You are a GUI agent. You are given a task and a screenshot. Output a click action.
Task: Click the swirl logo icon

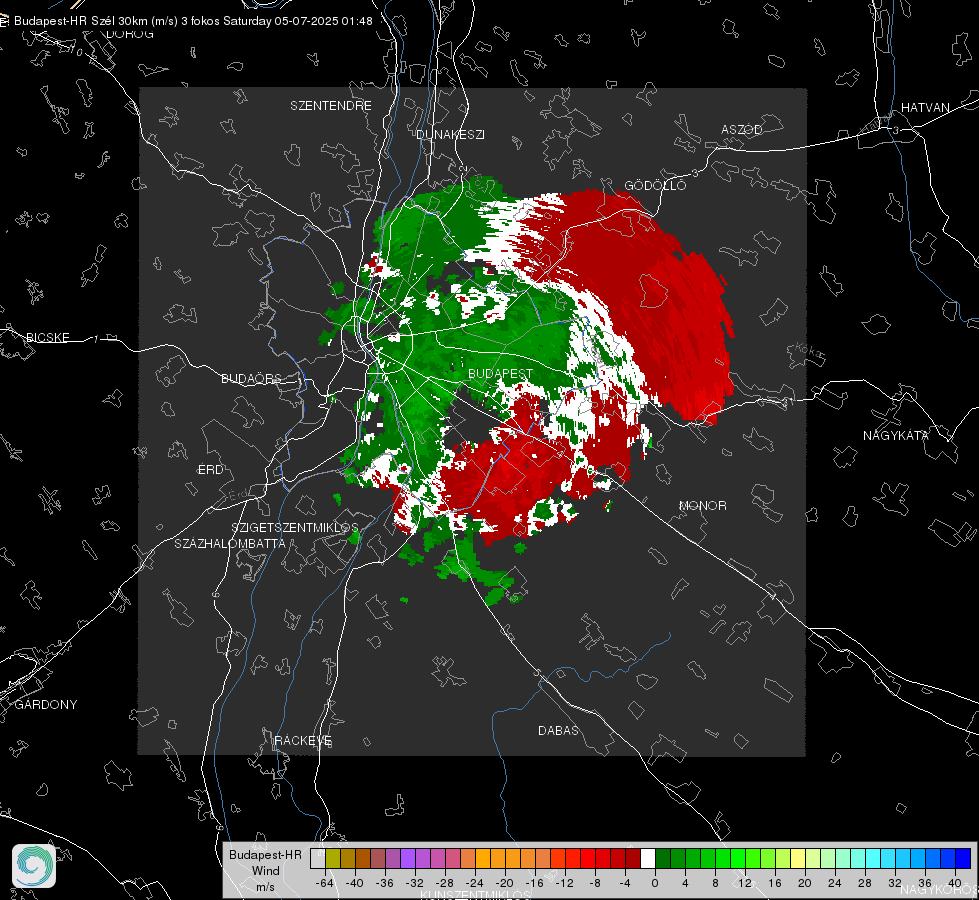(x=34, y=866)
